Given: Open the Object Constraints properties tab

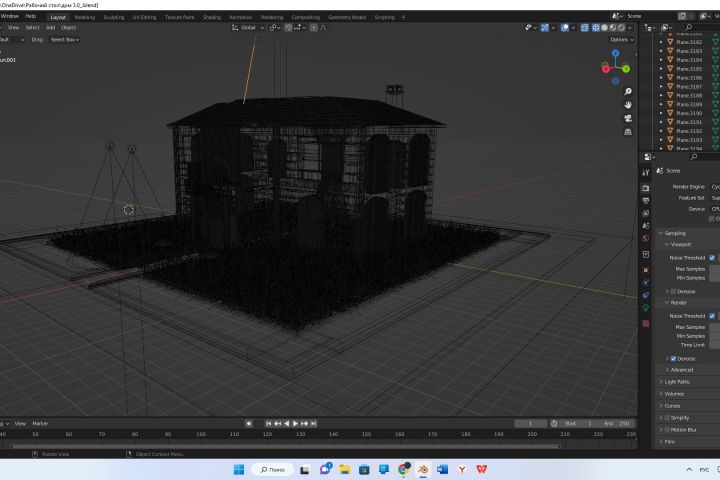Looking at the screenshot, I should pos(646,295).
